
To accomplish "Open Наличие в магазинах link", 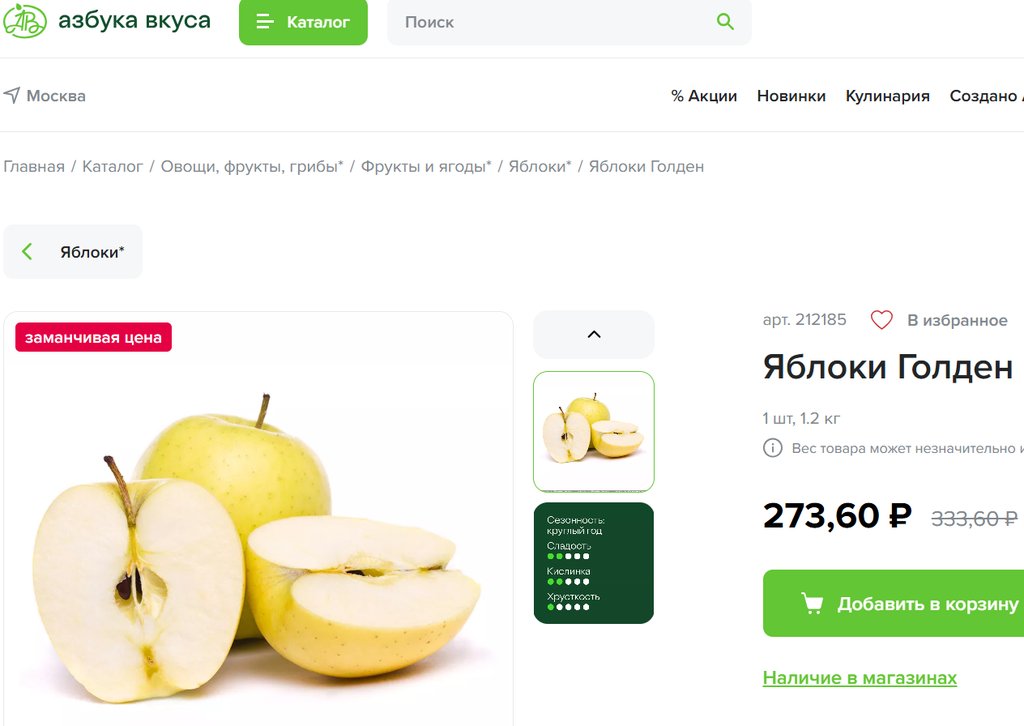I will point(859,678).
